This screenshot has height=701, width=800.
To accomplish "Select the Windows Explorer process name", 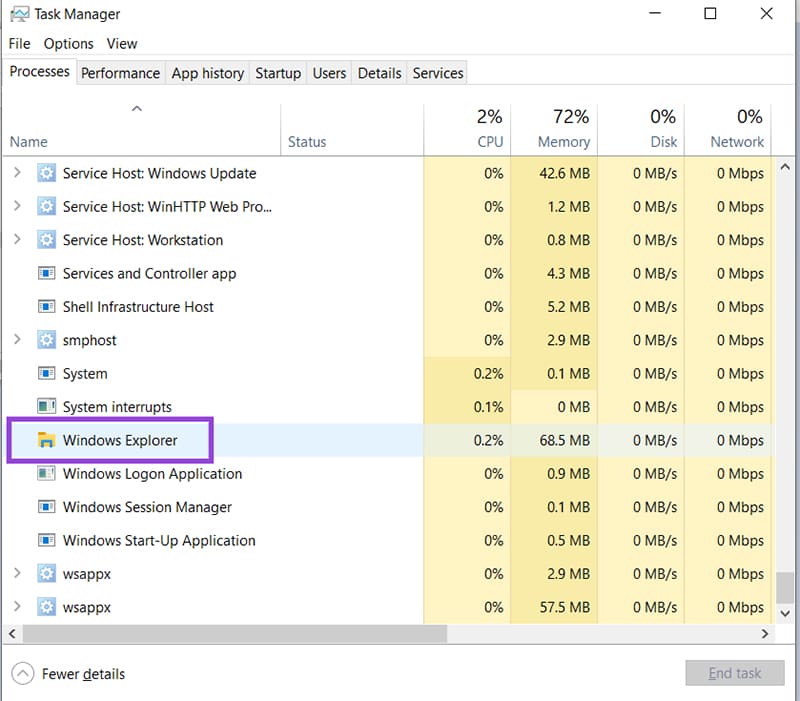I will [x=120, y=440].
